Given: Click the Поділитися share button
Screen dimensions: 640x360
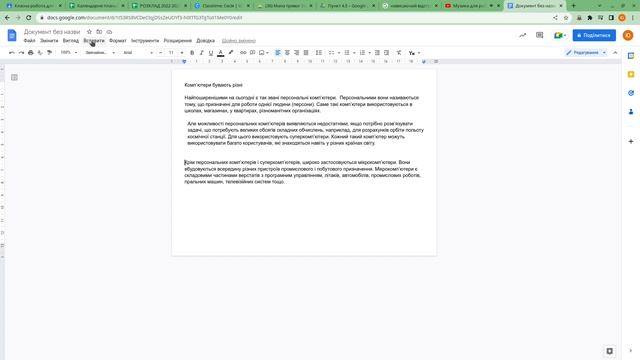Looking at the screenshot, I should (x=594, y=36).
